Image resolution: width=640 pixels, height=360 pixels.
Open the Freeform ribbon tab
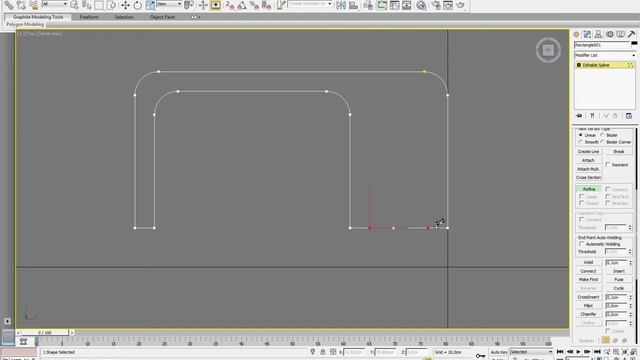[x=89, y=17]
